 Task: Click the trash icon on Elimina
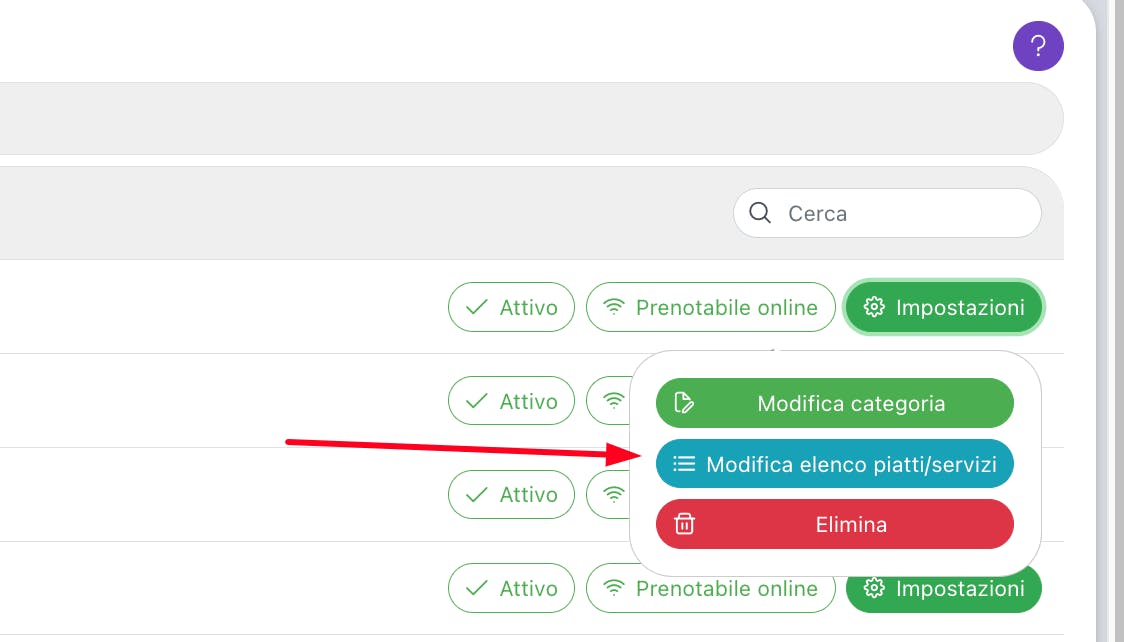coord(685,524)
